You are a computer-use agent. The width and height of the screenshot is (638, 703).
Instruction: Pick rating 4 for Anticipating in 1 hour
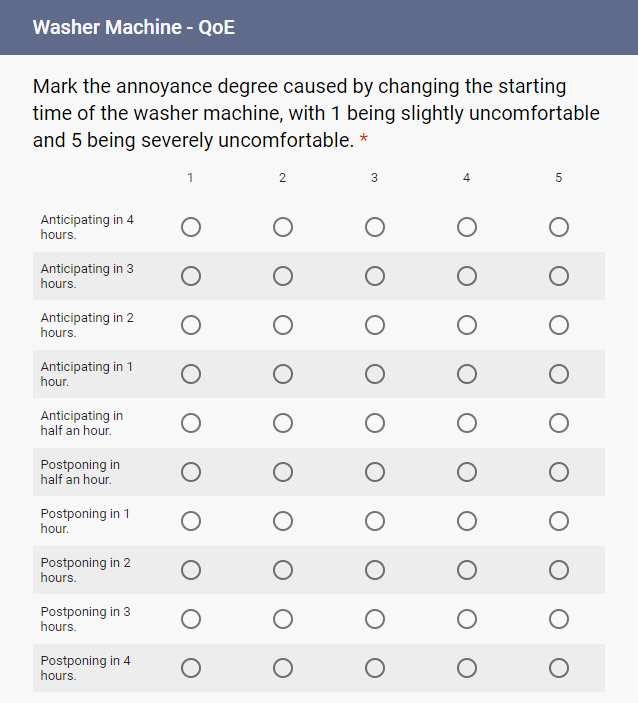[467, 374]
